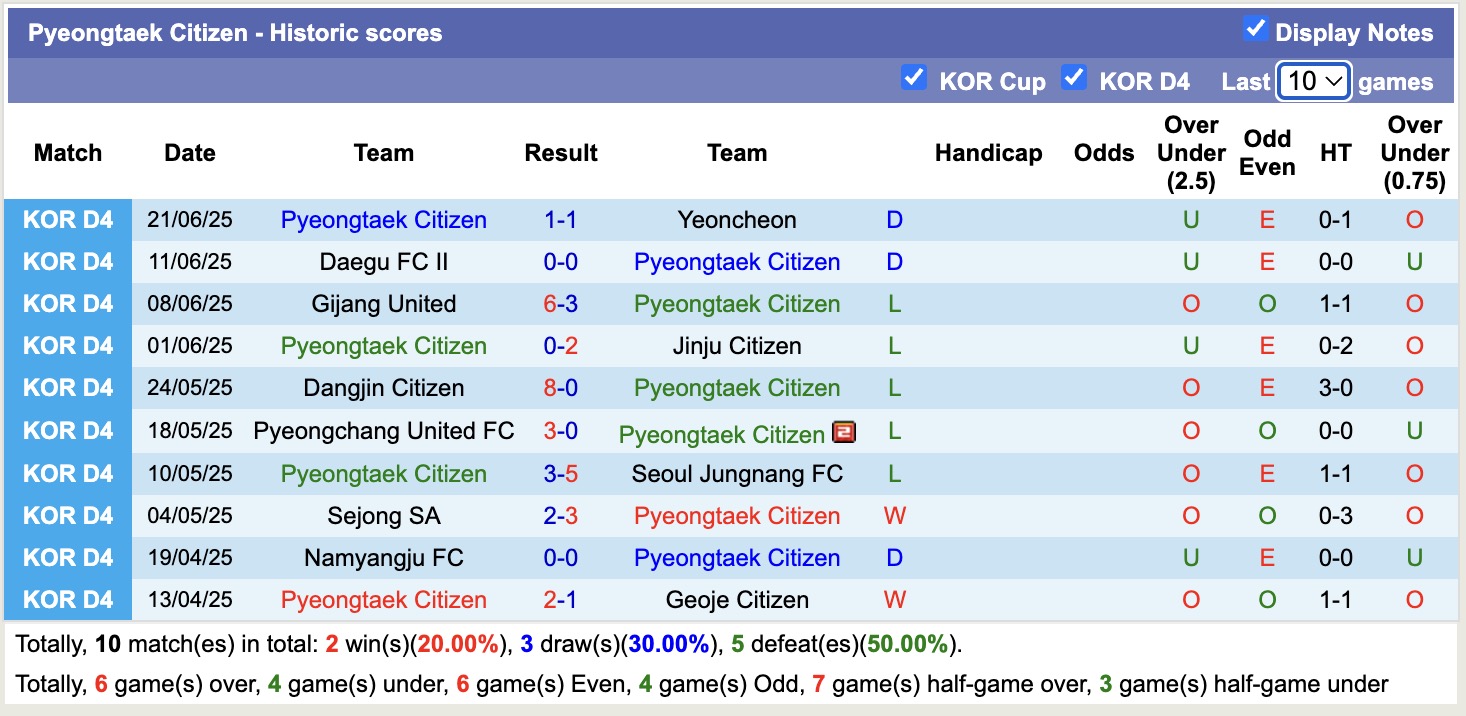Image resolution: width=1466 pixels, height=716 pixels.
Task: Click the Seoul Jungnang FC name
Action: point(737,474)
